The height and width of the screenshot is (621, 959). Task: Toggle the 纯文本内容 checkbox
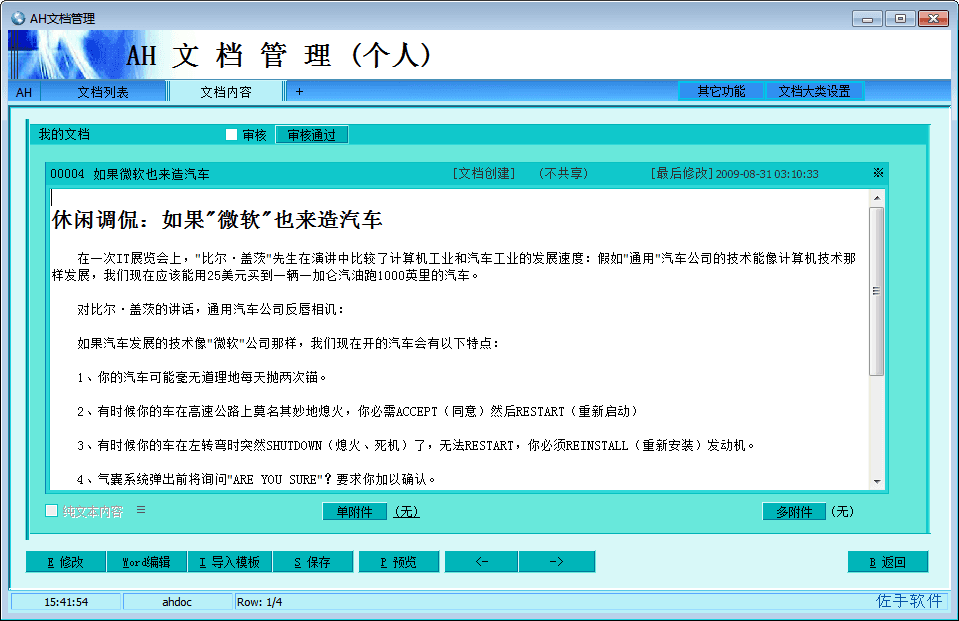click(x=51, y=511)
